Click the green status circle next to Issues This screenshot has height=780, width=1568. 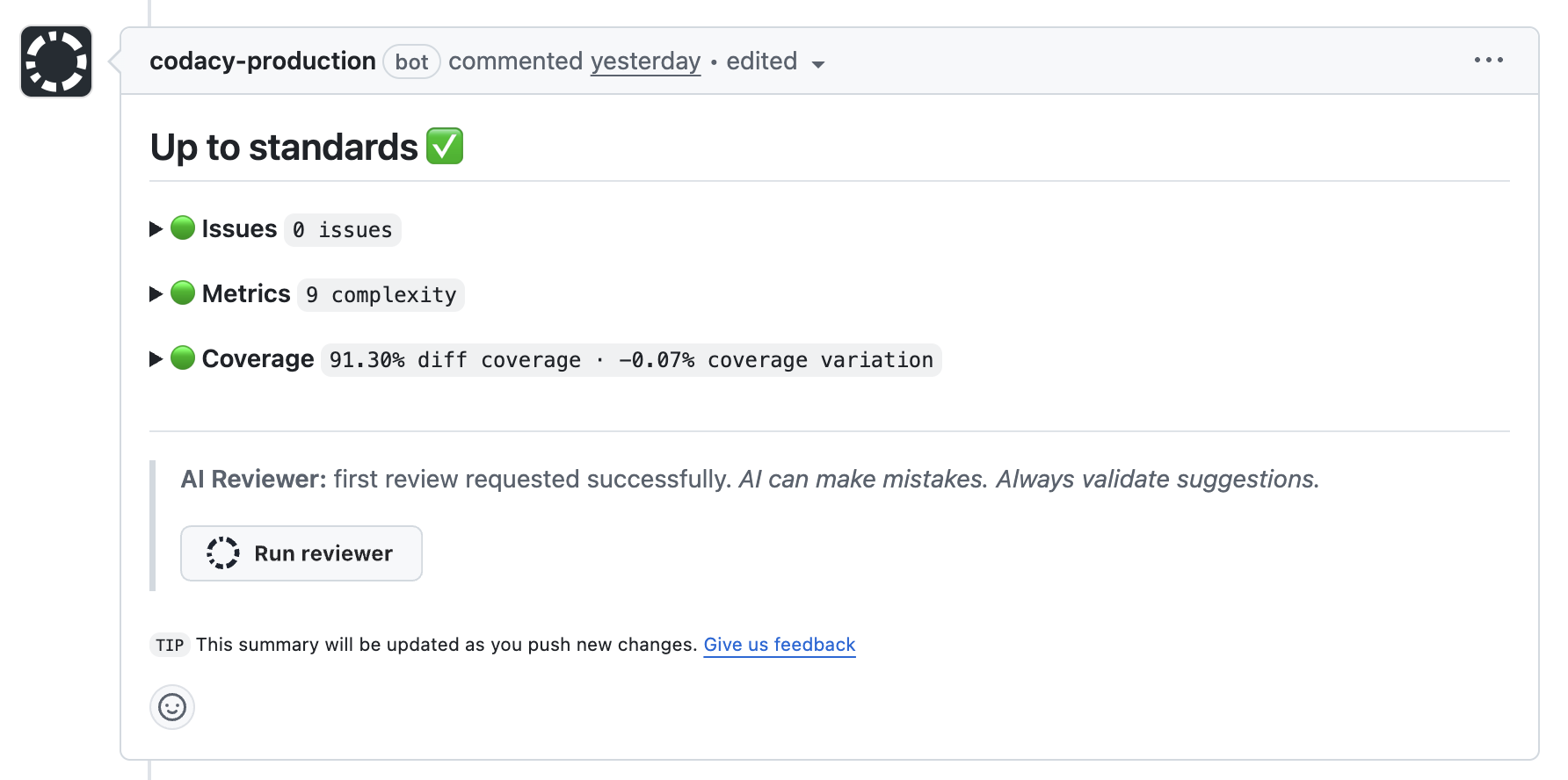(181, 227)
